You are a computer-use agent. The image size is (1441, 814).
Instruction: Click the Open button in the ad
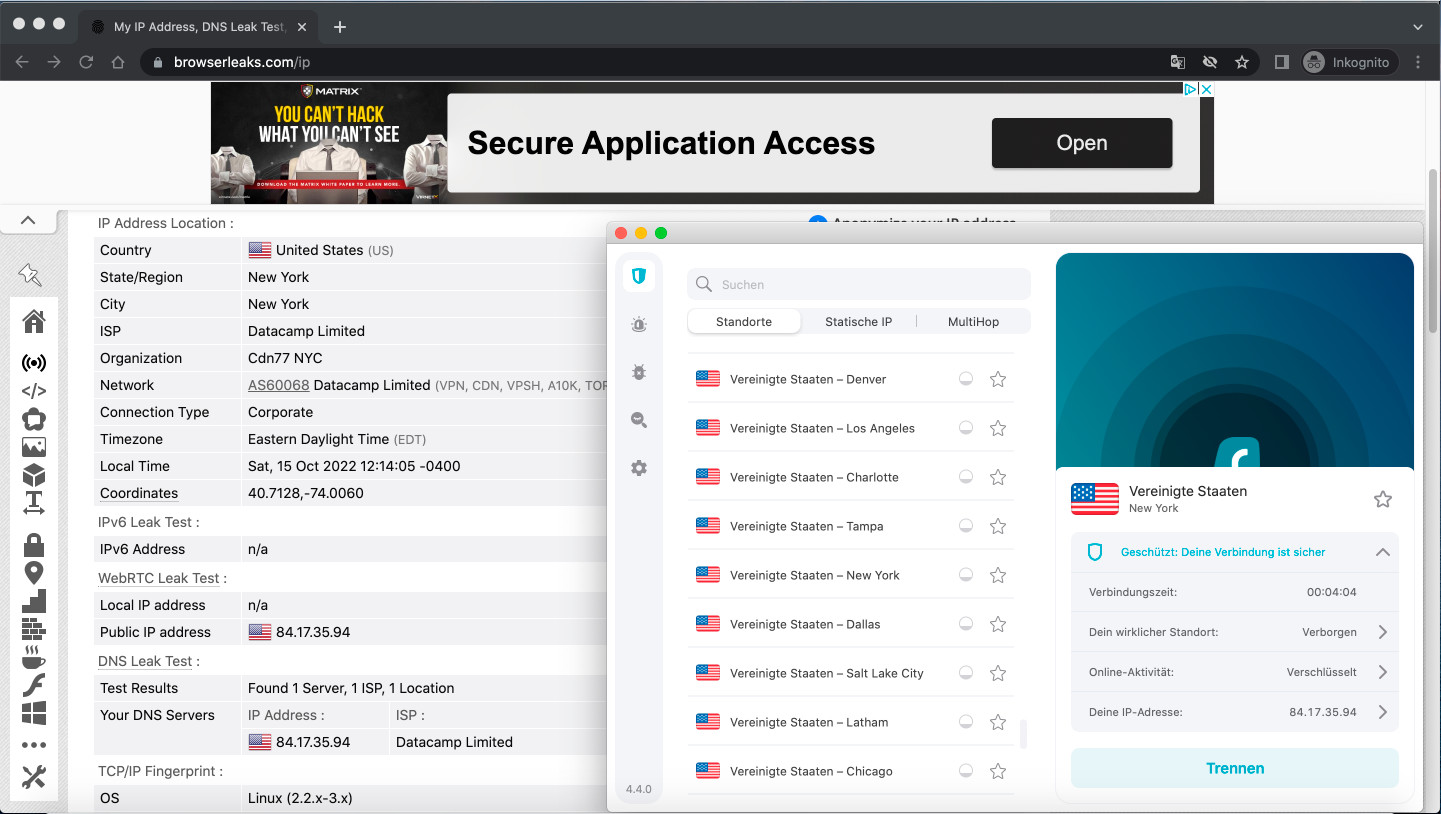click(1082, 143)
